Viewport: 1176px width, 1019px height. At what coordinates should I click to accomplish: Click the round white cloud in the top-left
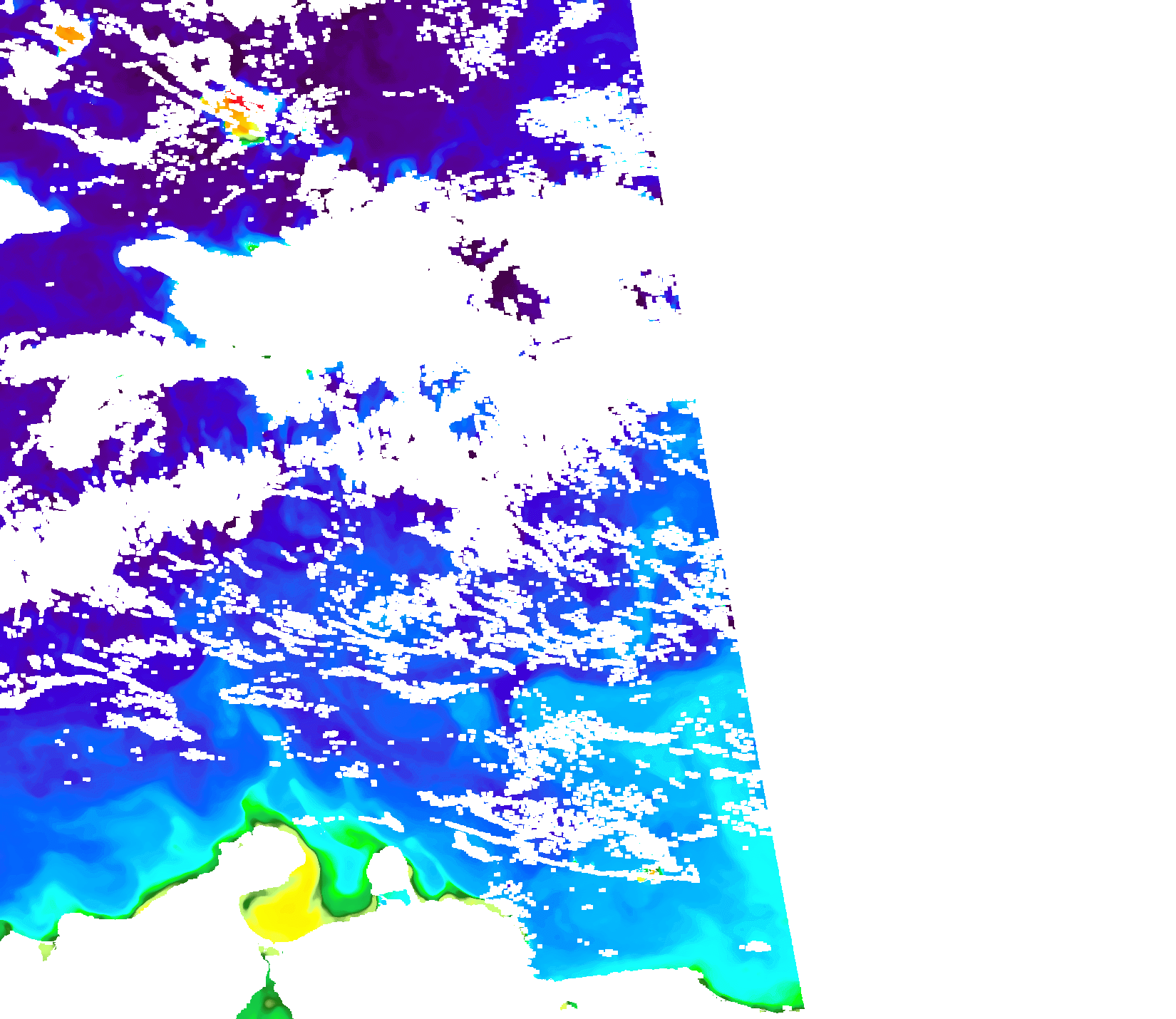coord(30,71)
